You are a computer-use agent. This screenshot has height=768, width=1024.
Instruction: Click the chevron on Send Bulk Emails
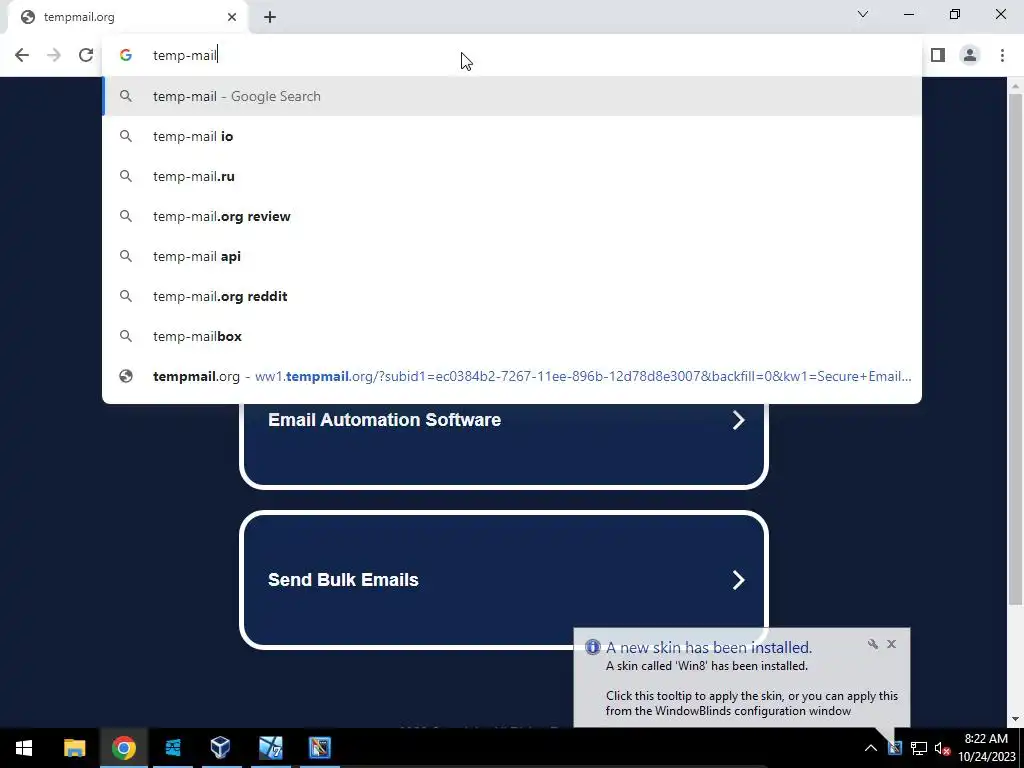tap(739, 580)
